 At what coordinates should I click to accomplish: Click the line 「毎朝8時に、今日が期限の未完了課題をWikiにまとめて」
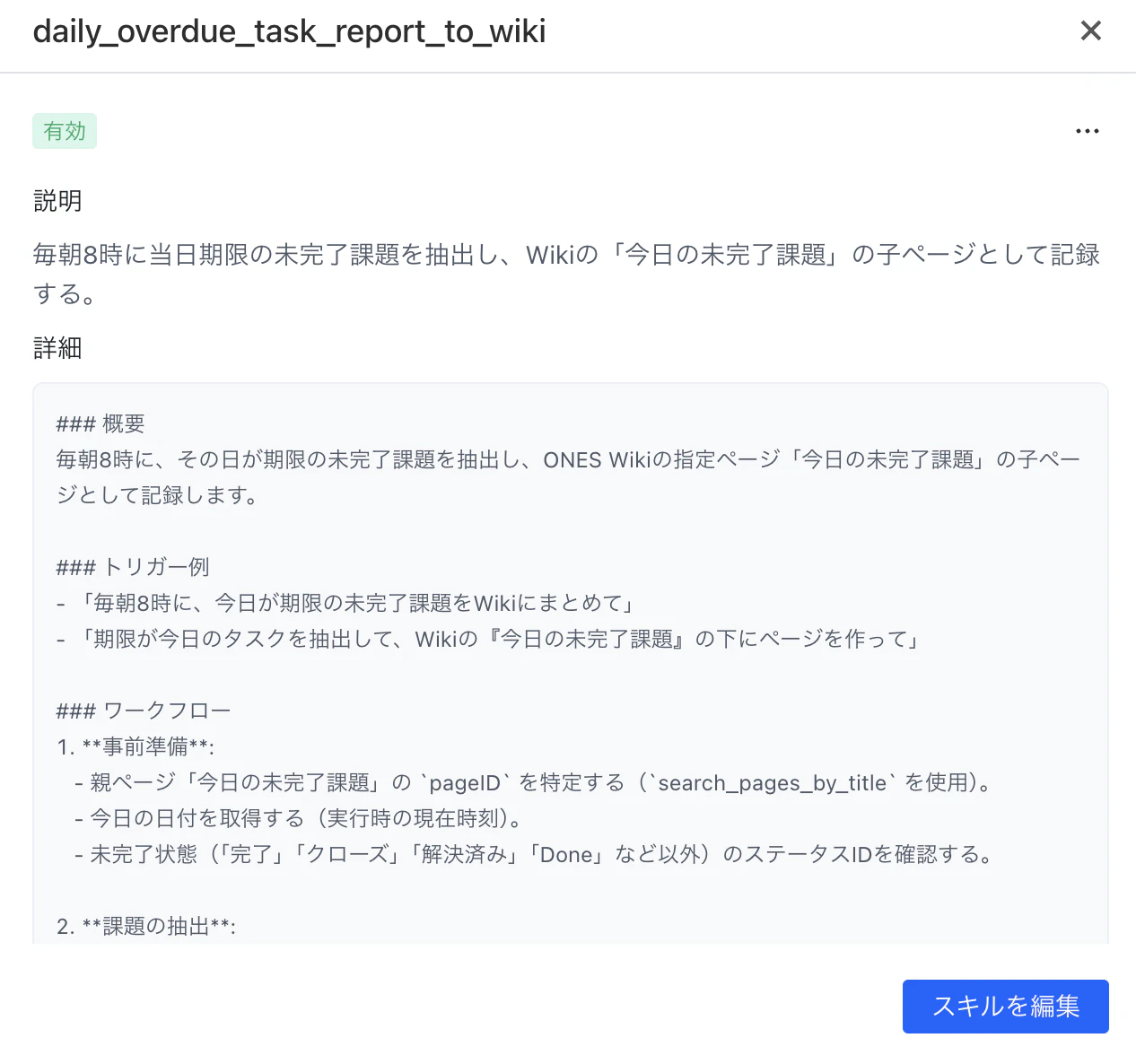[x=346, y=603]
